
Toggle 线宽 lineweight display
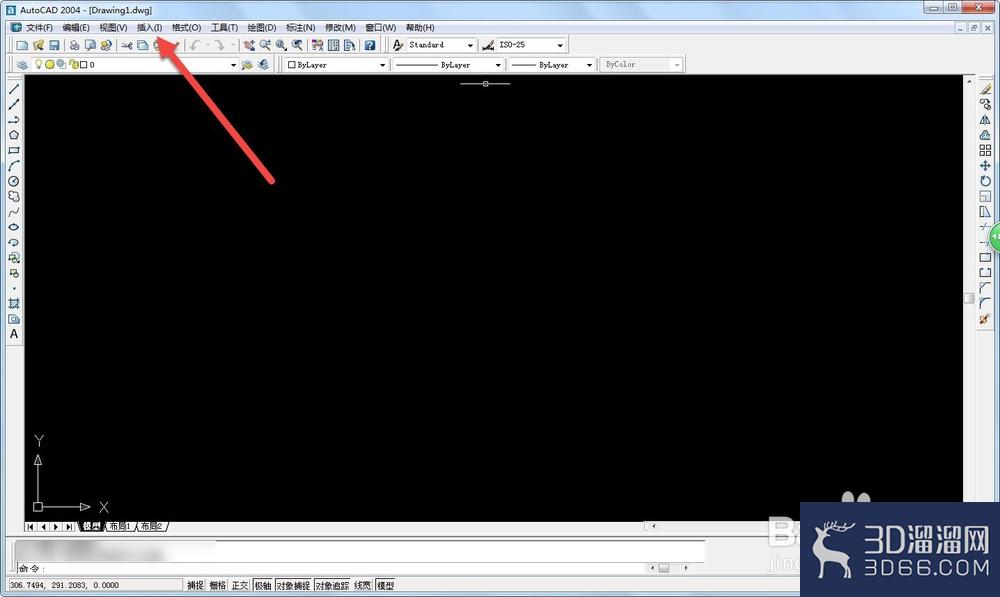click(x=362, y=585)
